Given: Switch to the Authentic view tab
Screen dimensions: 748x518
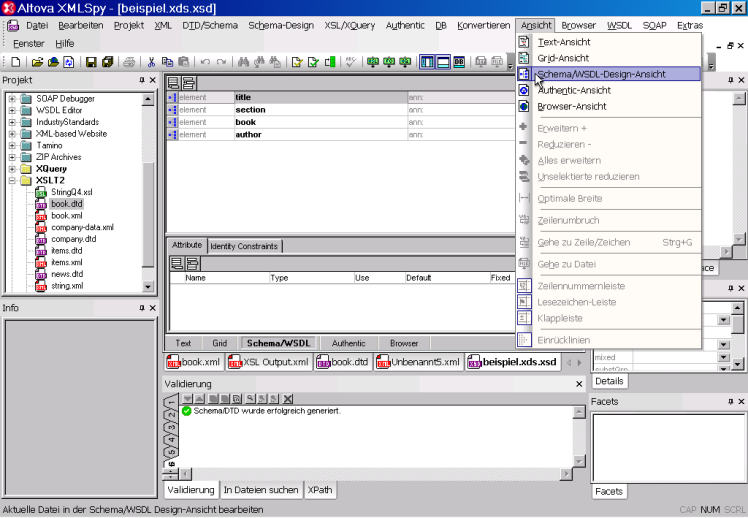Looking at the screenshot, I should (349, 343).
